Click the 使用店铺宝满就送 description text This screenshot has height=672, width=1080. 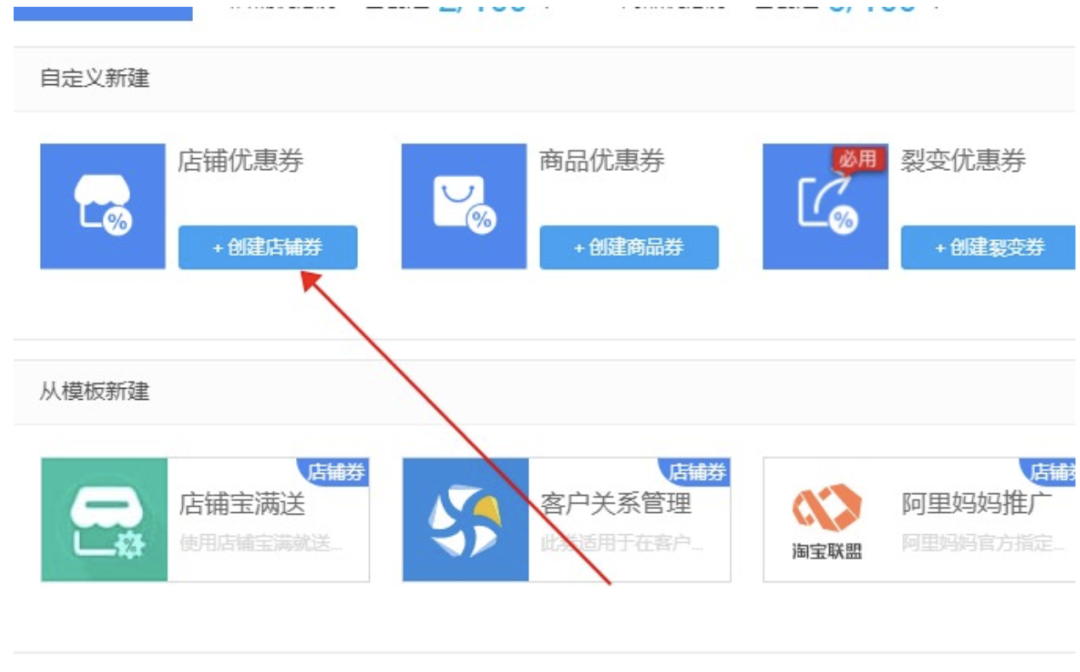[260, 543]
